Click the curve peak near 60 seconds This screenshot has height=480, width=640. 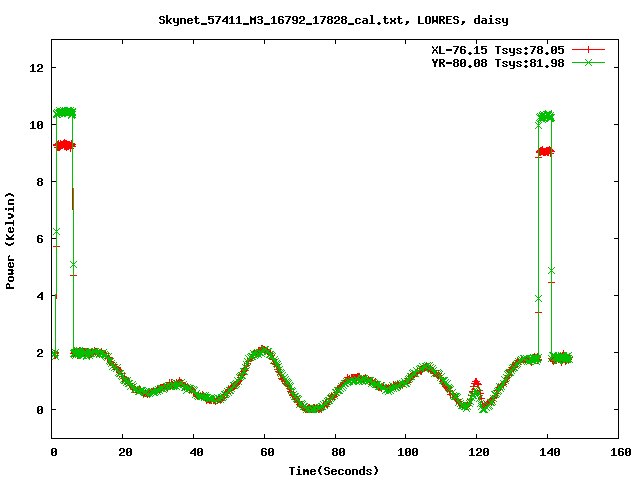coord(262,351)
